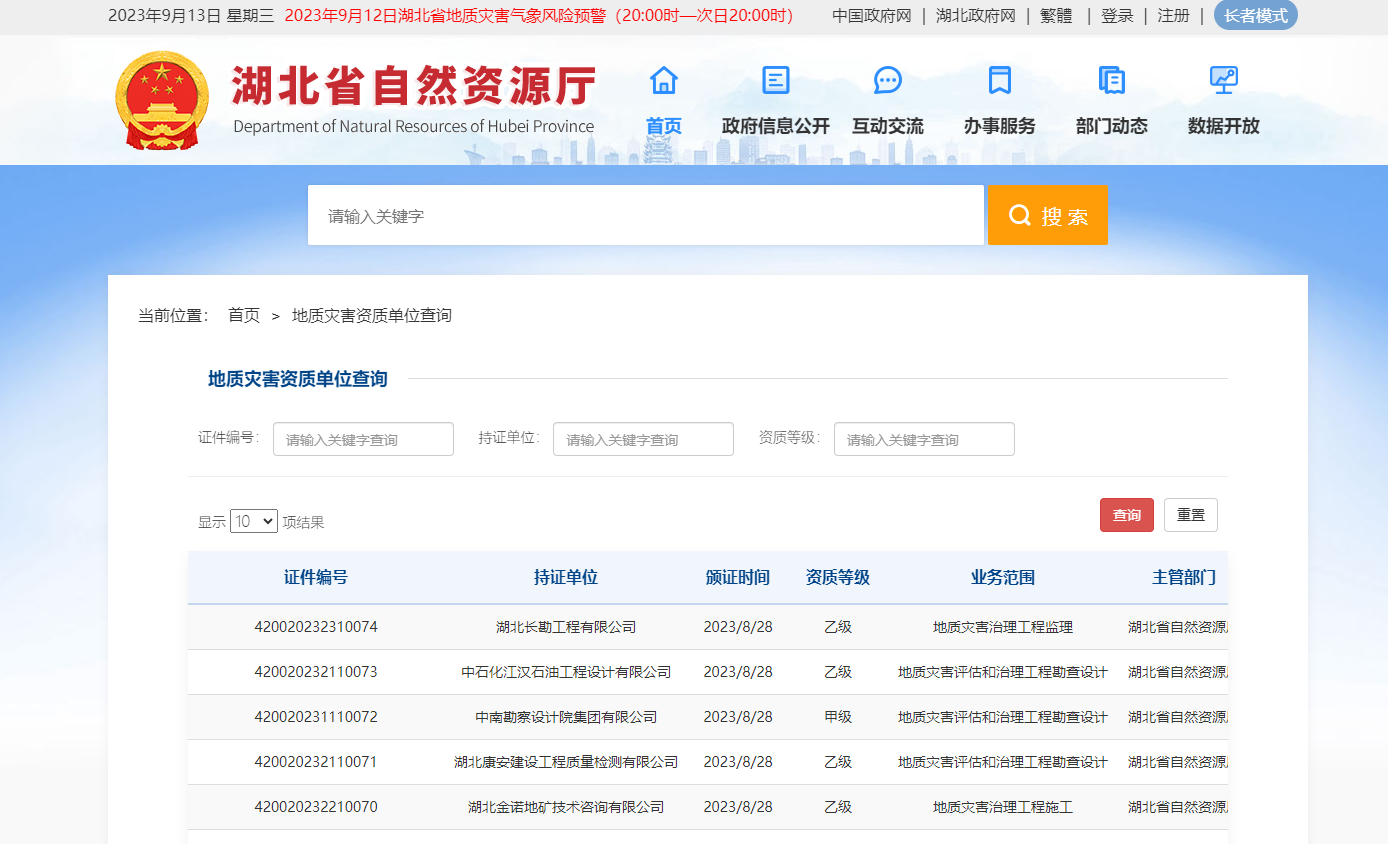Click into the 持证单位 filter input
Image resolution: width=1388 pixels, height=844 pixels.
(643, 439)
